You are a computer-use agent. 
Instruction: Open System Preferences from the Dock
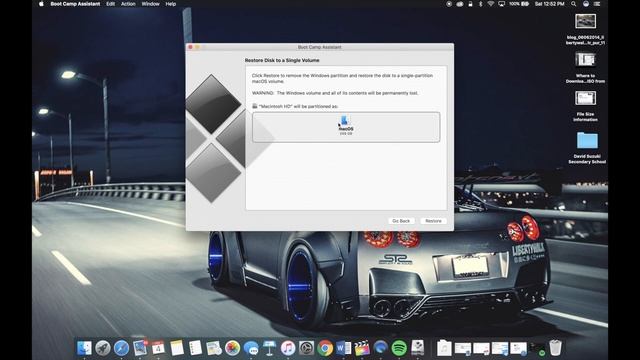pyautogui.click(x=306, y=348)
